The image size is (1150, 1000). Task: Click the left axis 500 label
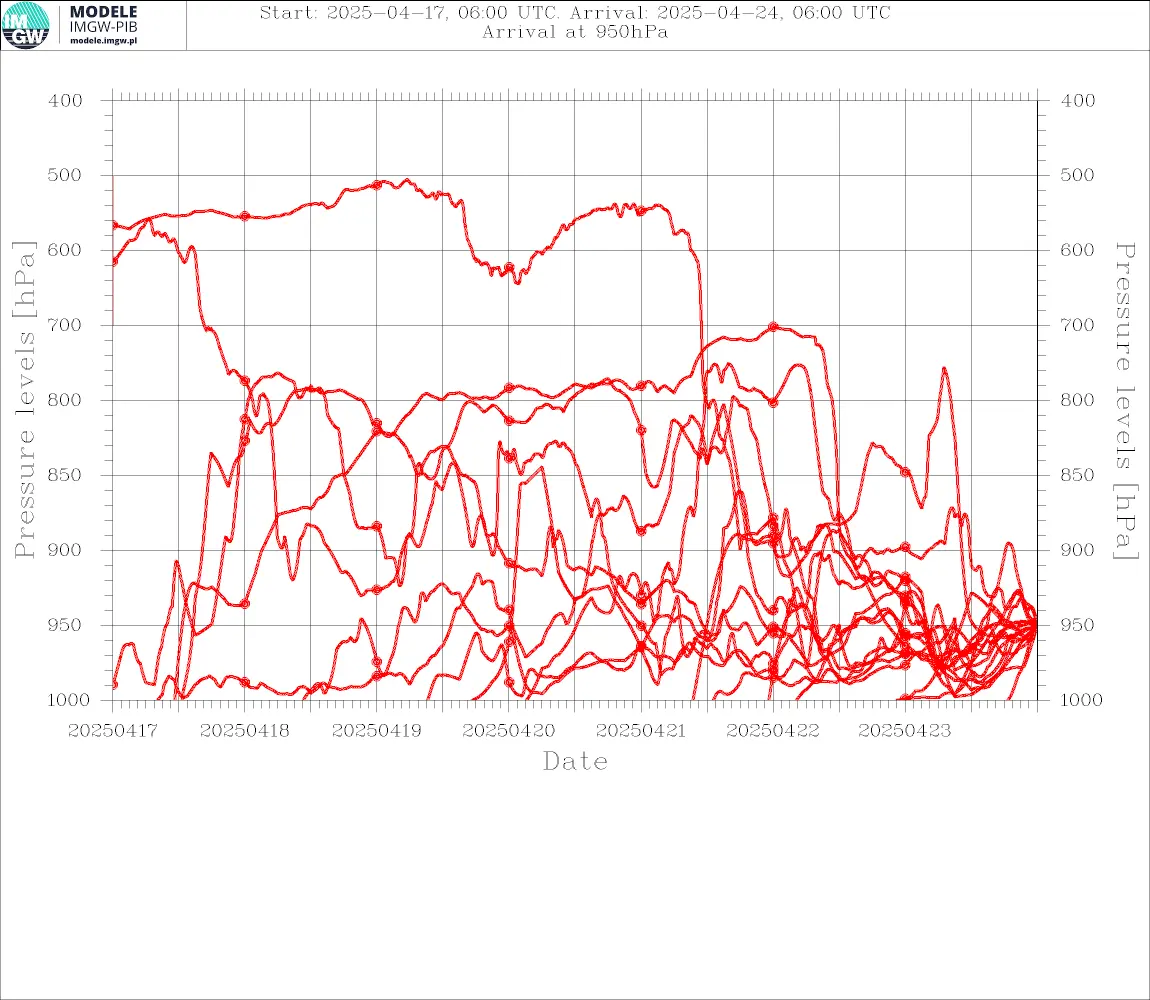(x=65, y=175)
